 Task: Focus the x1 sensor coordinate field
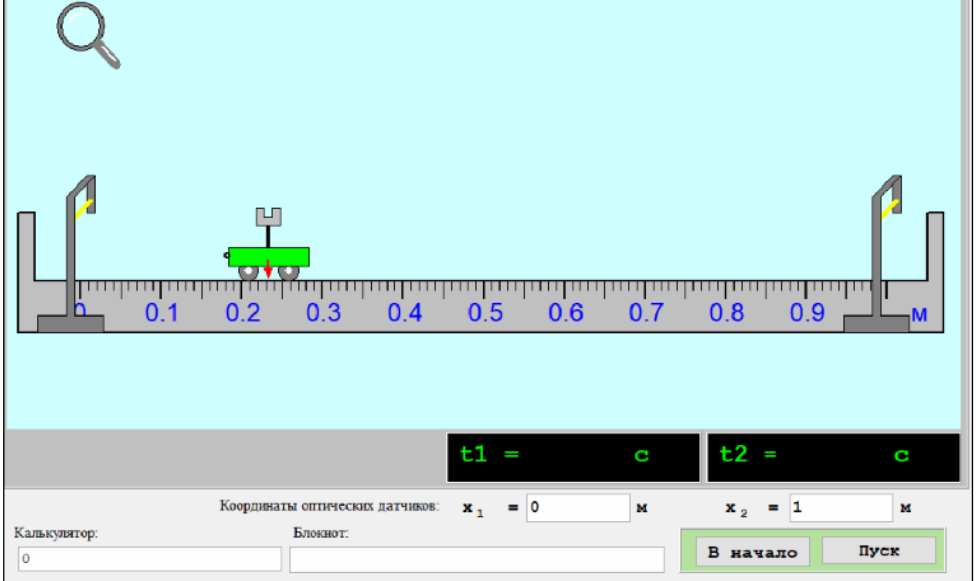pos(578,508)
